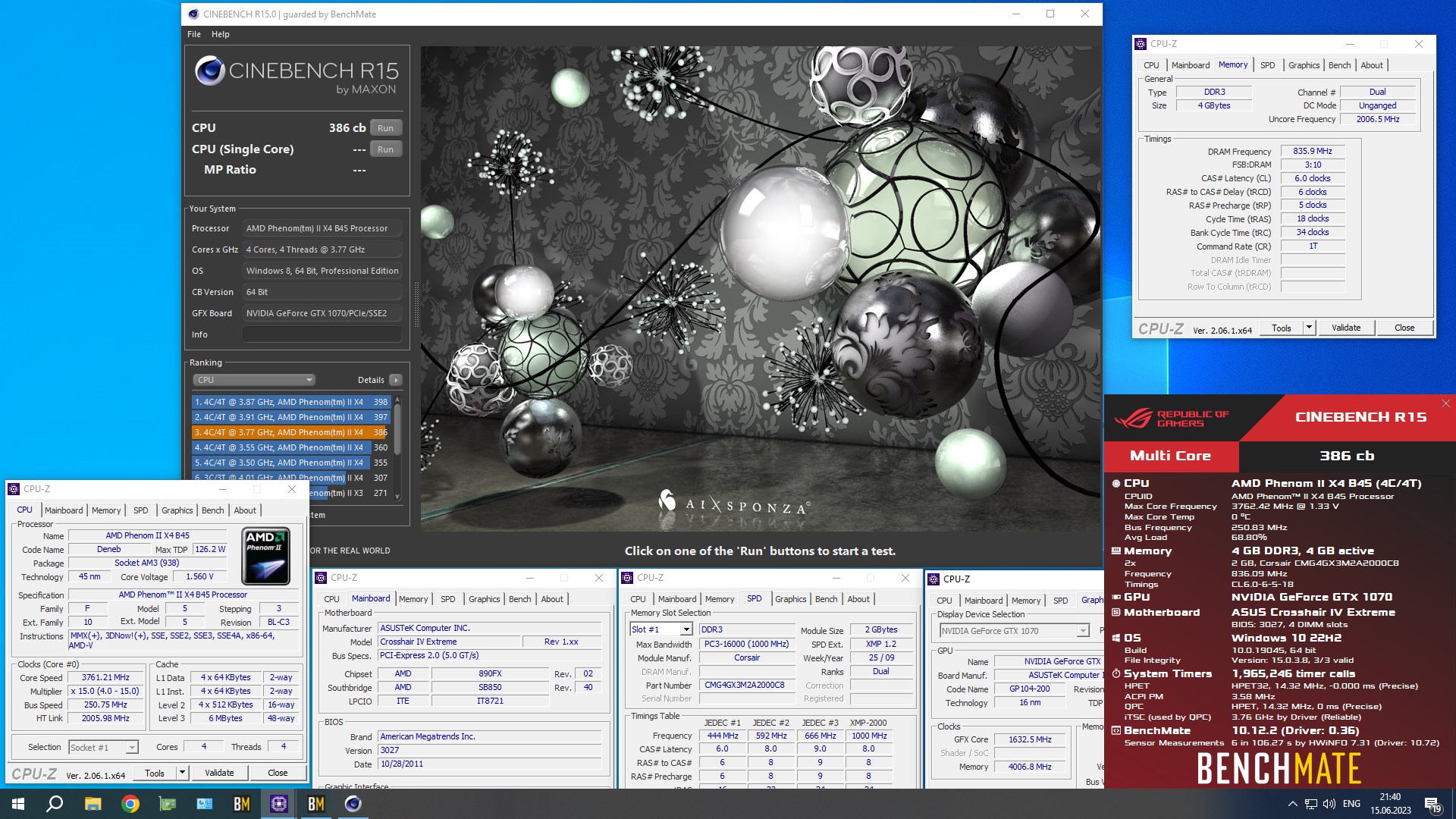Open the network status tray icon
This screenshot has width=1456, height=819.
1311,804
